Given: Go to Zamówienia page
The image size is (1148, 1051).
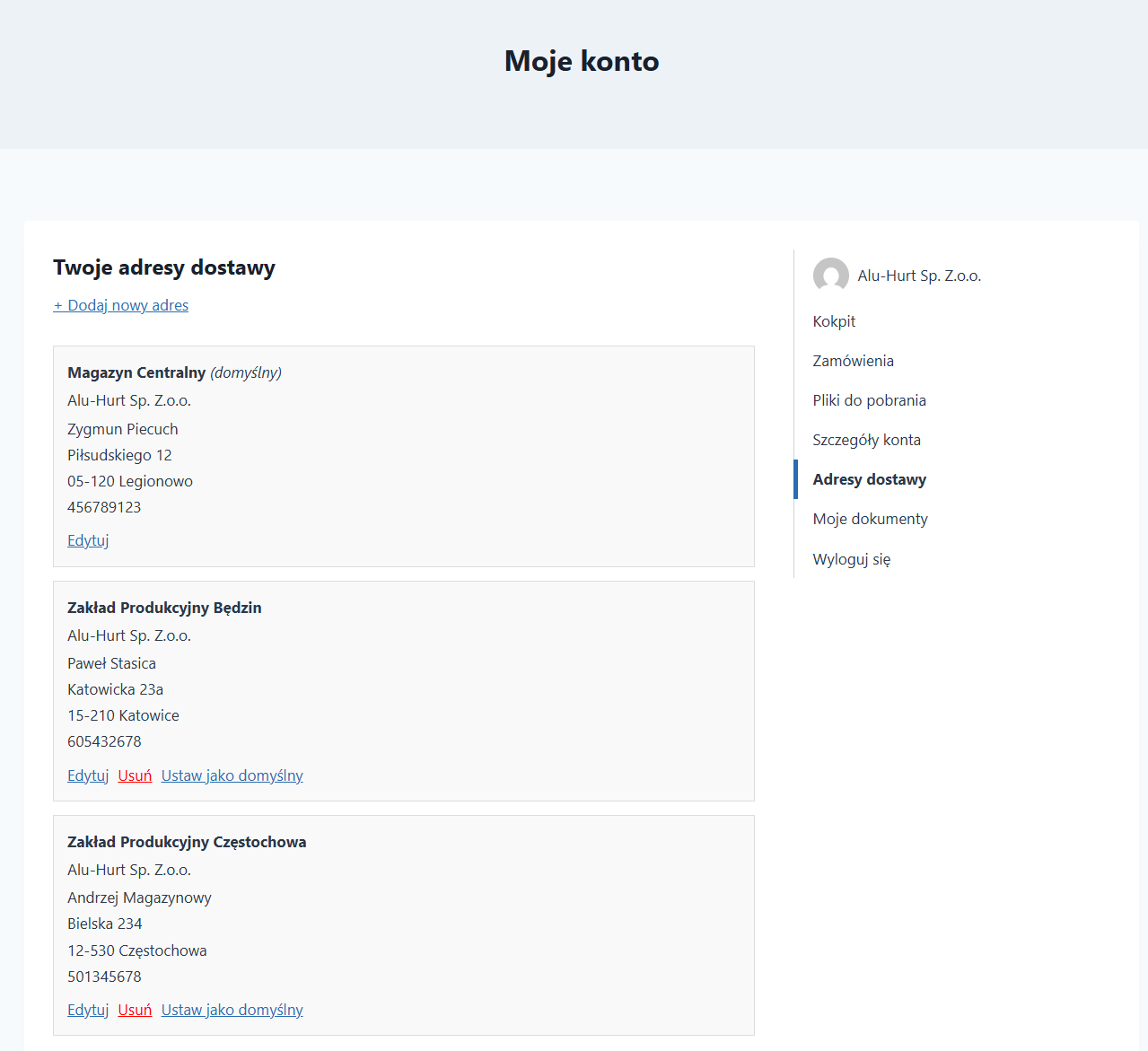Looking at the screenshot, I should 853,361.
